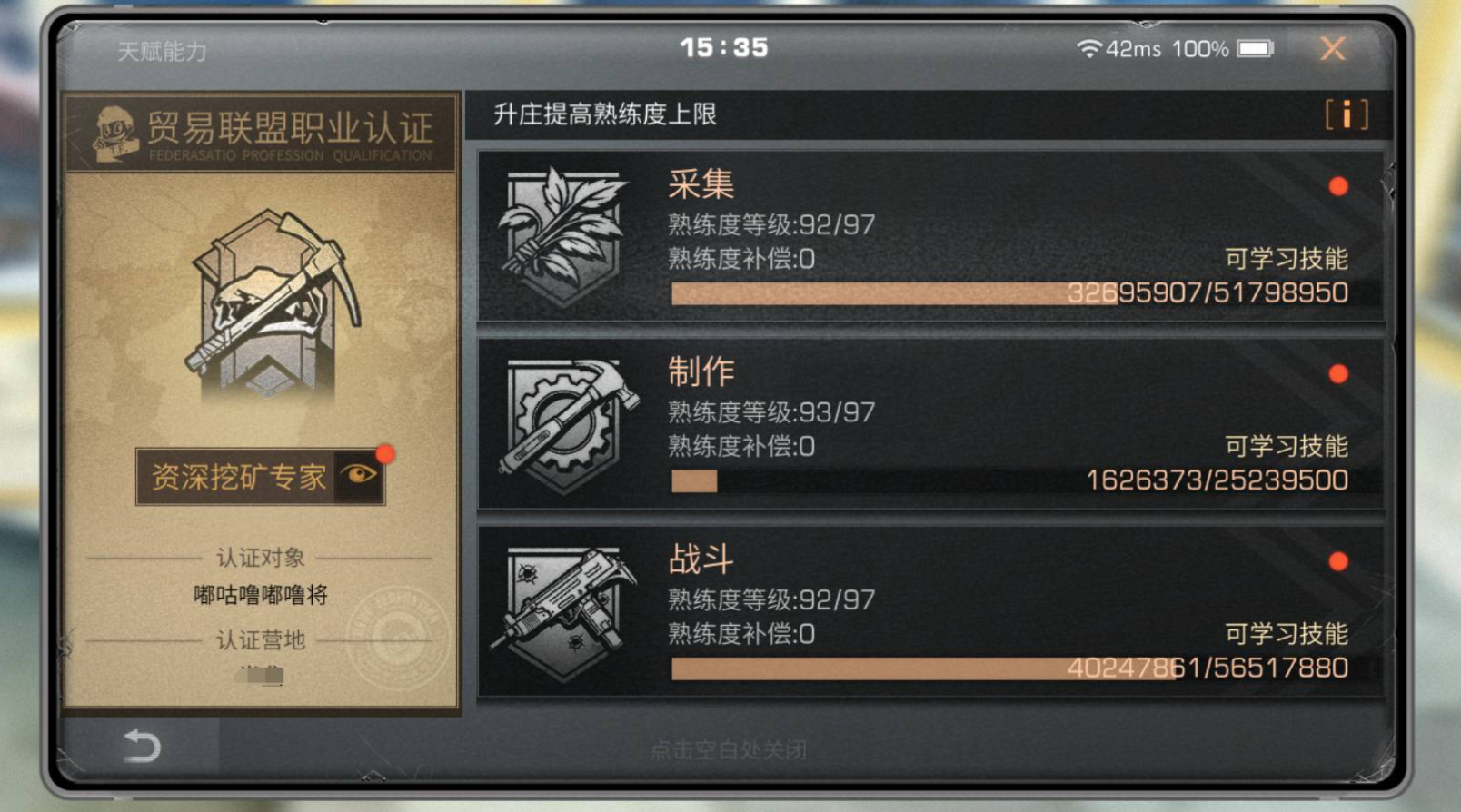Viewport: 1461px width, 812px height.
Task: Click the red dot on 制作 row
Action: [x=1337, y=373]
